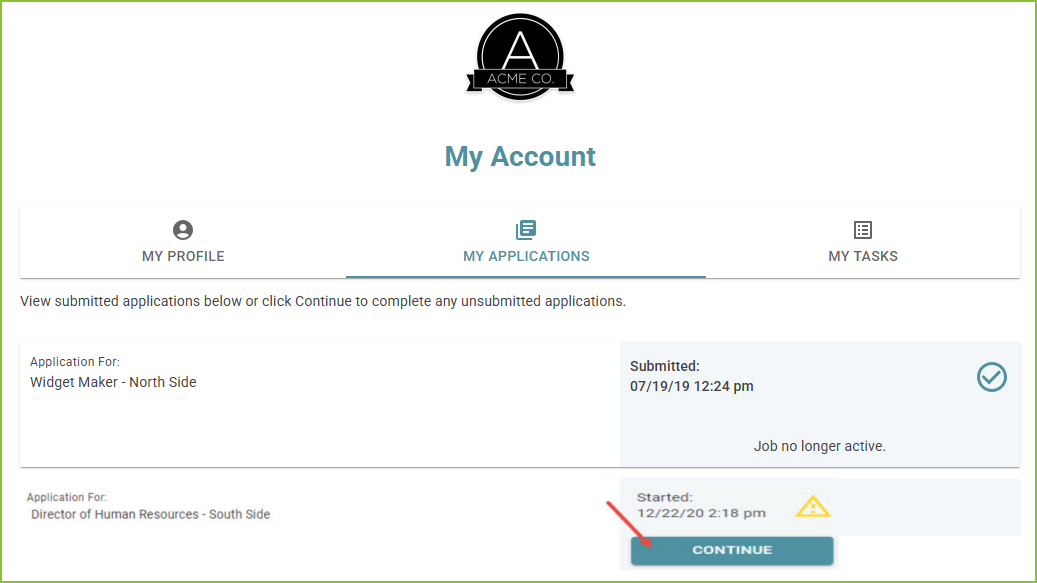This screenshot has height=583, width=1037.
Task: Click the 'View submitted applications below' instruction text
Action: coord(323,301)
